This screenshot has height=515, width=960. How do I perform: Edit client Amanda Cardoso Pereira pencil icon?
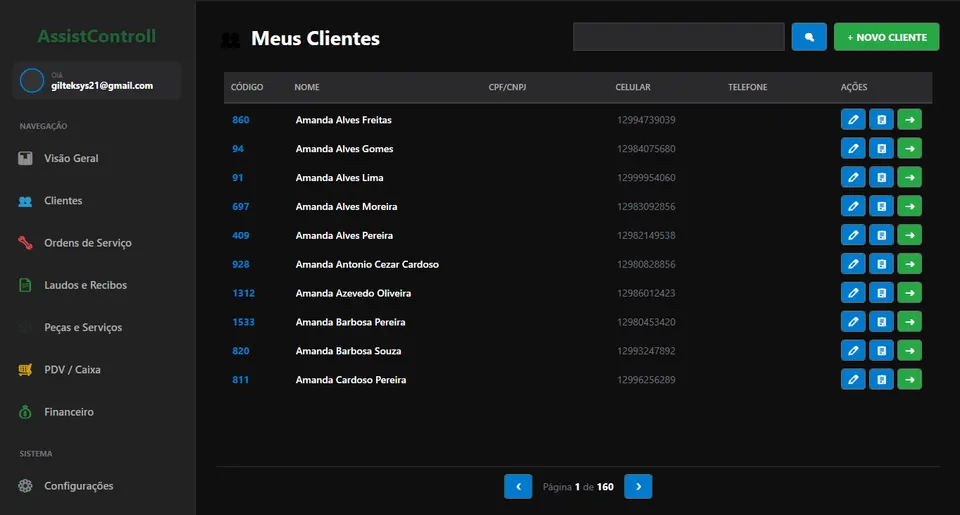(853, 379)
